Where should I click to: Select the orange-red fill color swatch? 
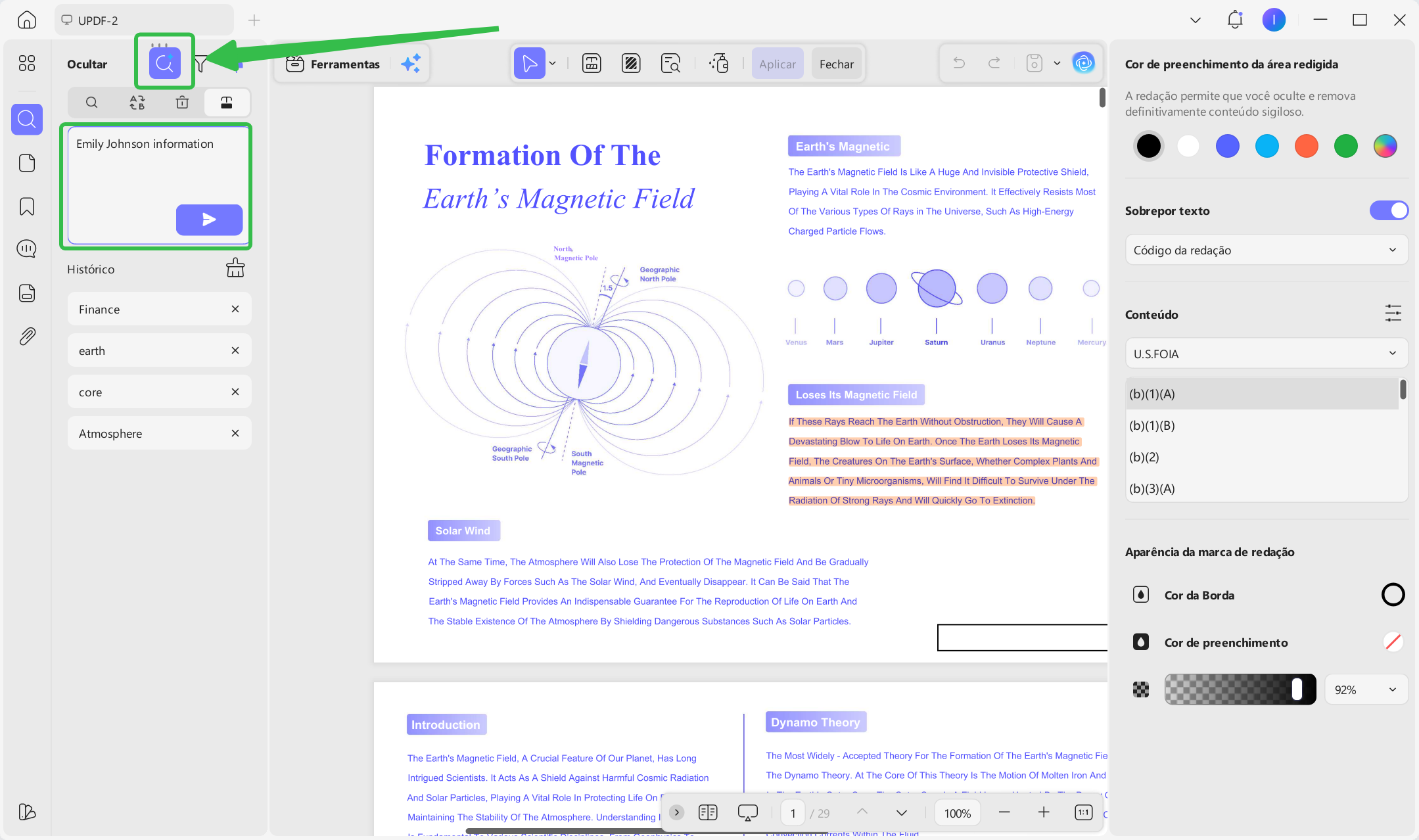tap(1307, 146)
